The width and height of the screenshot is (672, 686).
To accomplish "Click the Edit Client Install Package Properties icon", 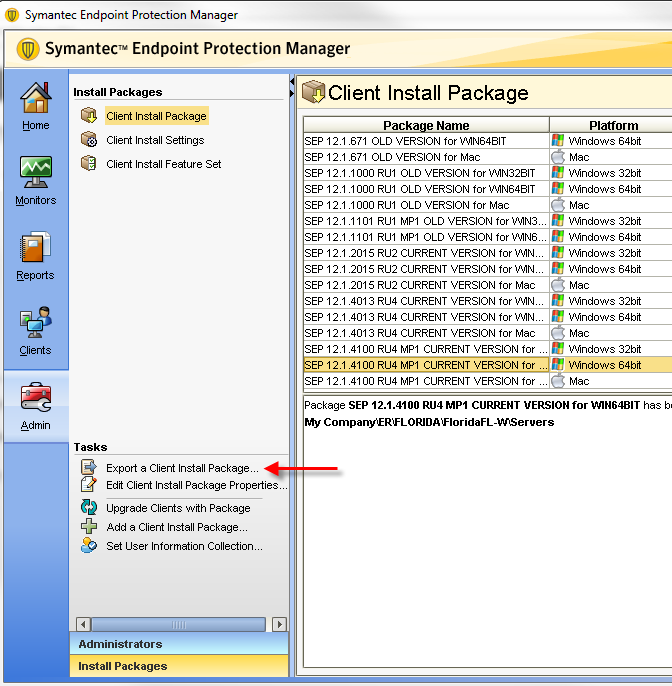I will (x=89, y=484).
